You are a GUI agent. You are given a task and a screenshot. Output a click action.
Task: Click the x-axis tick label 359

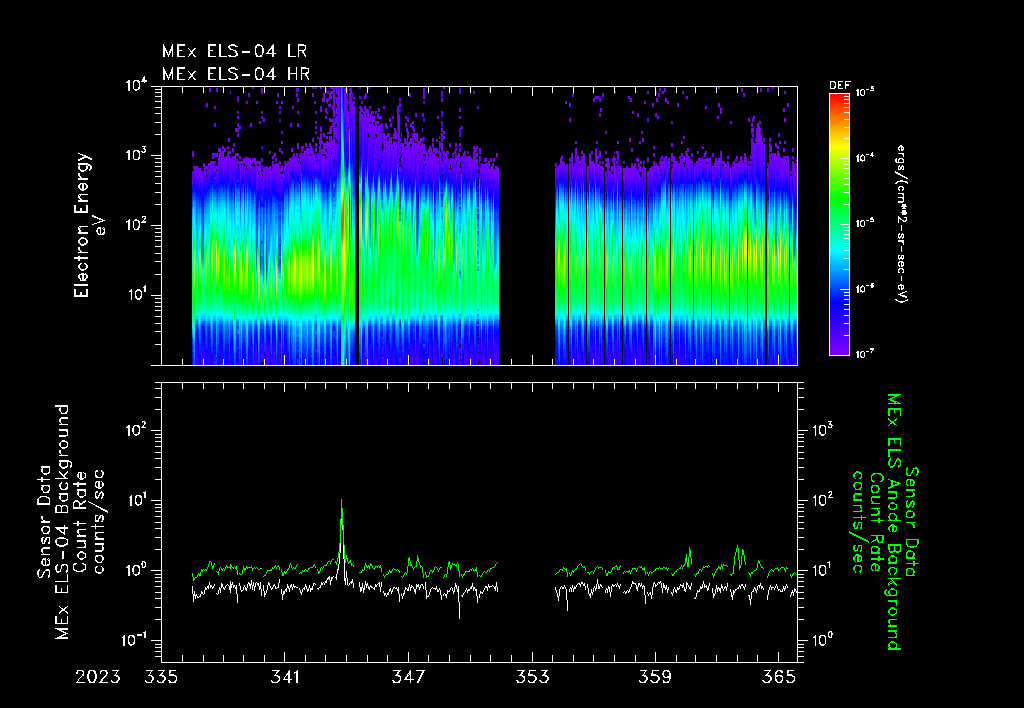[x=656, y=677]
